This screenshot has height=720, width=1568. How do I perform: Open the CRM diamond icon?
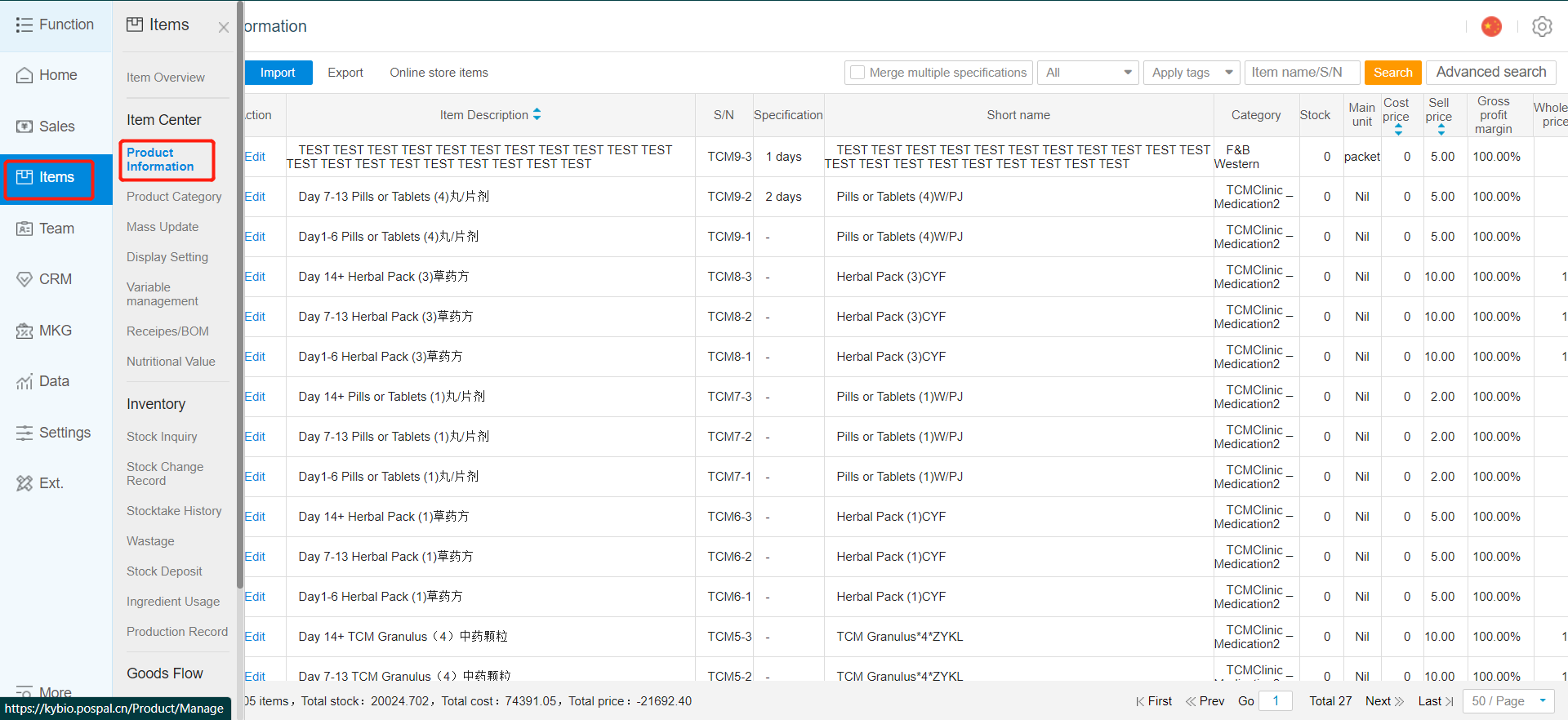24,279
